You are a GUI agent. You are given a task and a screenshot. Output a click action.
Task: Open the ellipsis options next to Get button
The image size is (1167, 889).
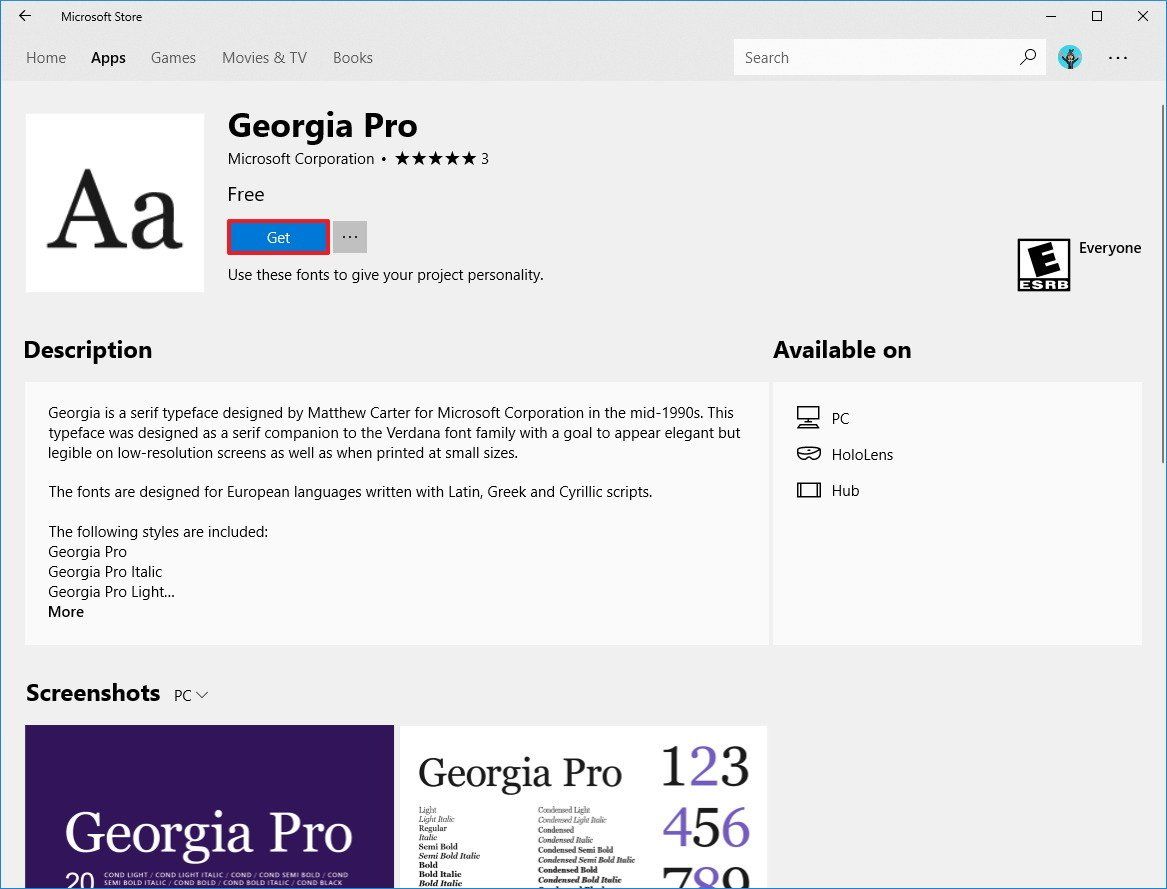(349, 236)
